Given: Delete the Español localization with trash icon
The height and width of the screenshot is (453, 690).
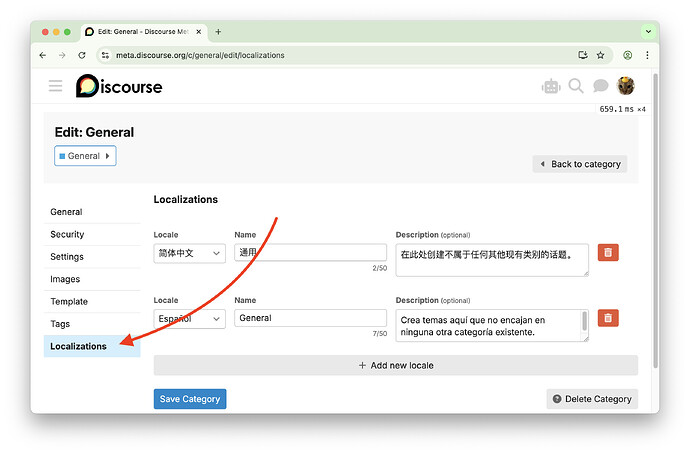Looking at the screenshot, I should tap(608, 318).
